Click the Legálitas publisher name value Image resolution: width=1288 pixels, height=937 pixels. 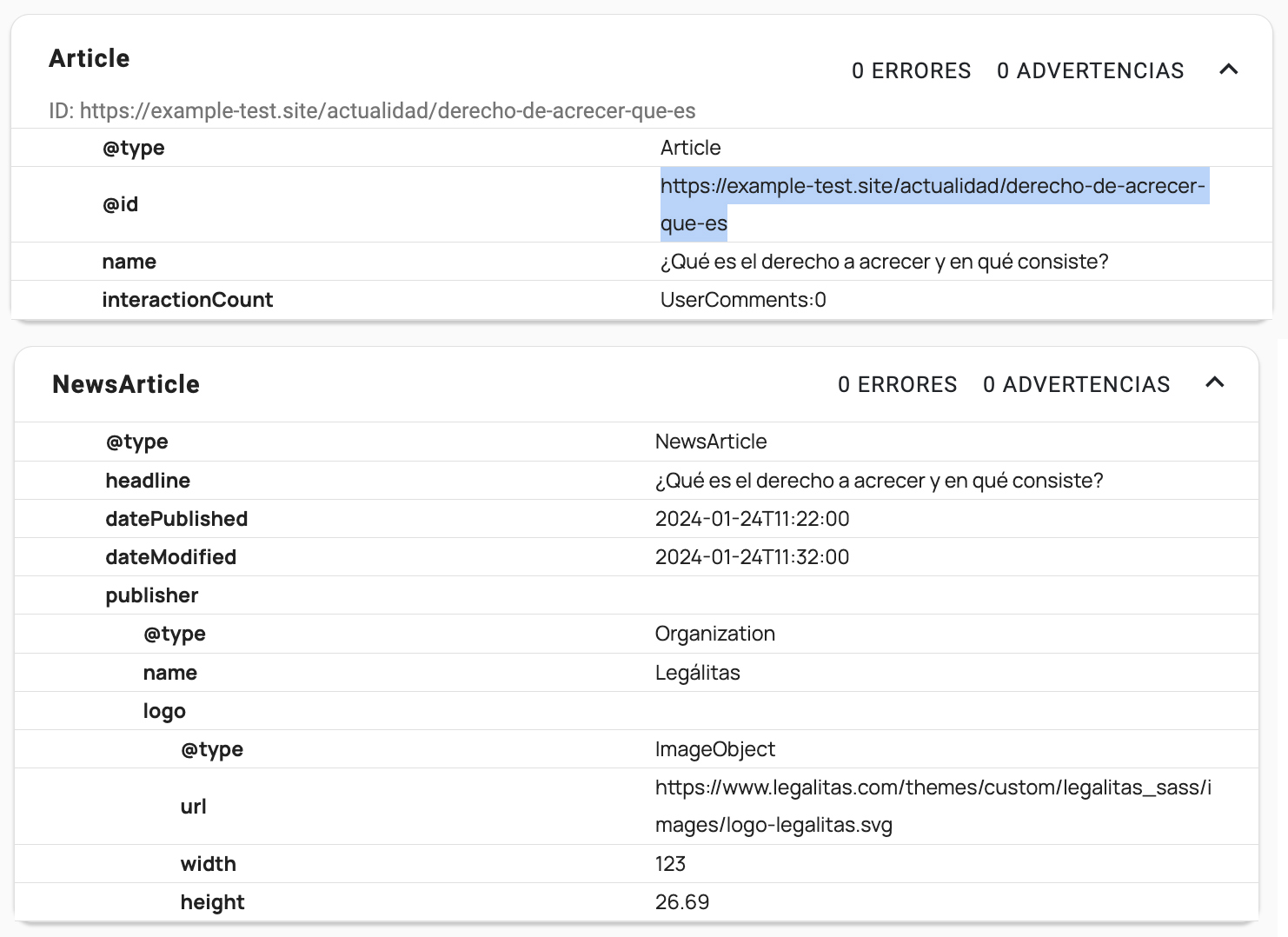coord(697,673)
